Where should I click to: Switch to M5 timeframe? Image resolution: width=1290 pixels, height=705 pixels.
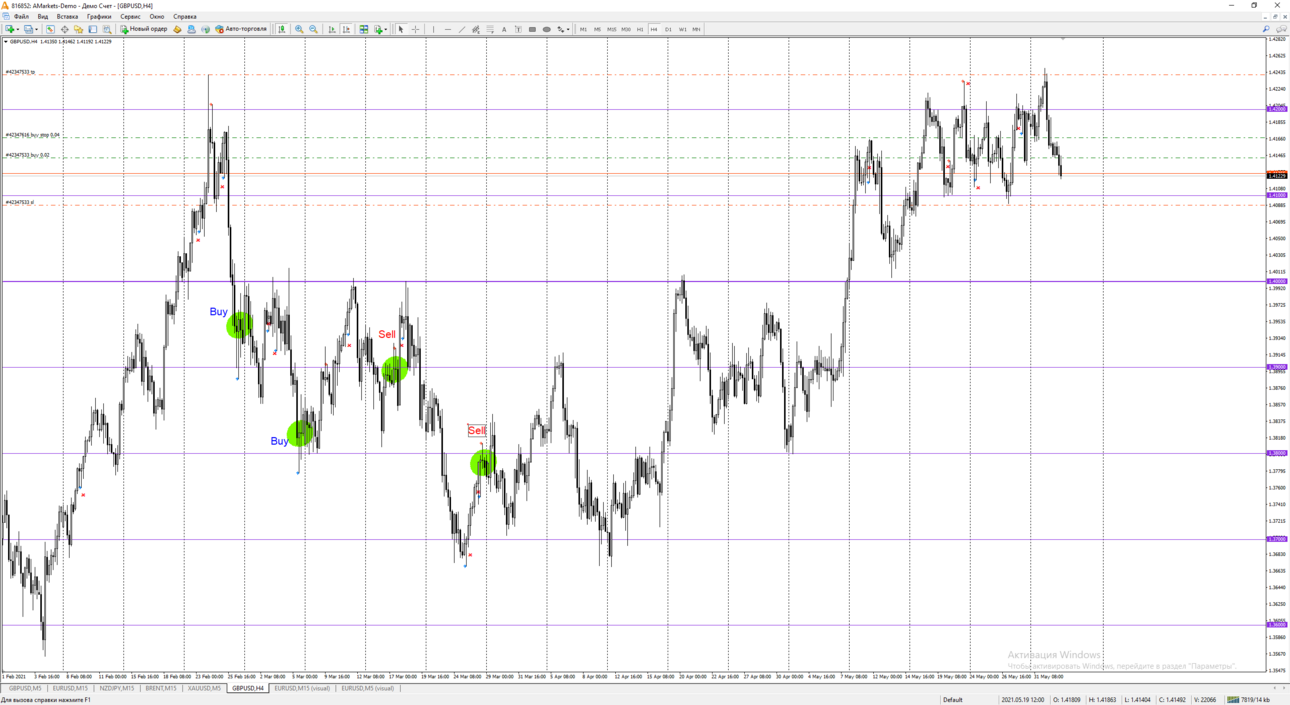click(x=597, y=29)
